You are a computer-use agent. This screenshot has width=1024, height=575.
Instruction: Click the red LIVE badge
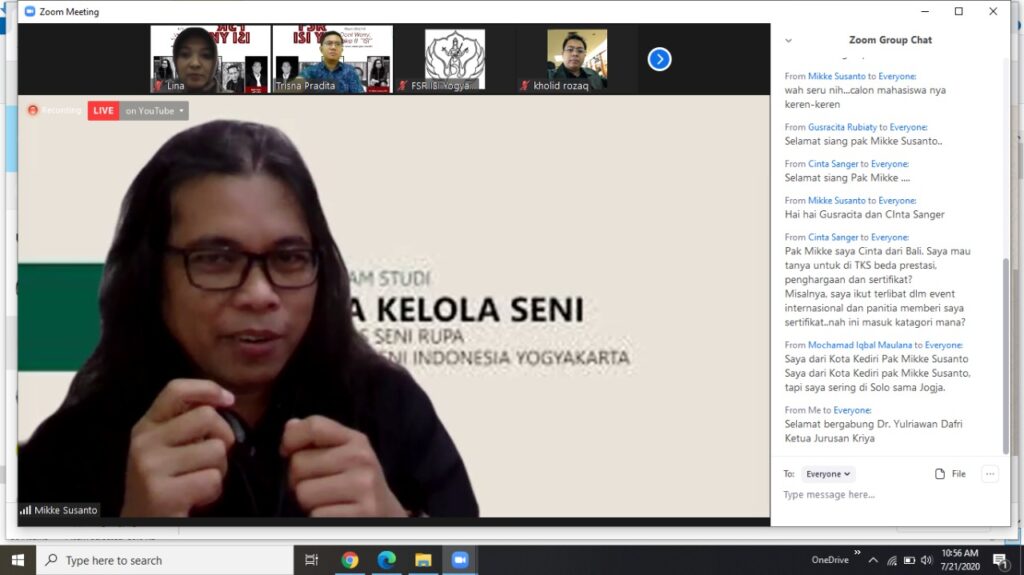click(103, 110)
